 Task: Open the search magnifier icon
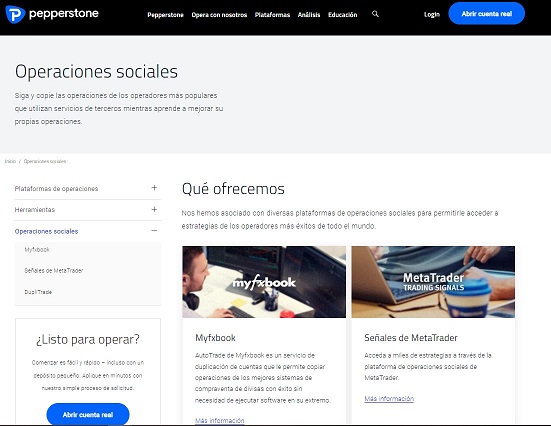click(x=375, y=14)
